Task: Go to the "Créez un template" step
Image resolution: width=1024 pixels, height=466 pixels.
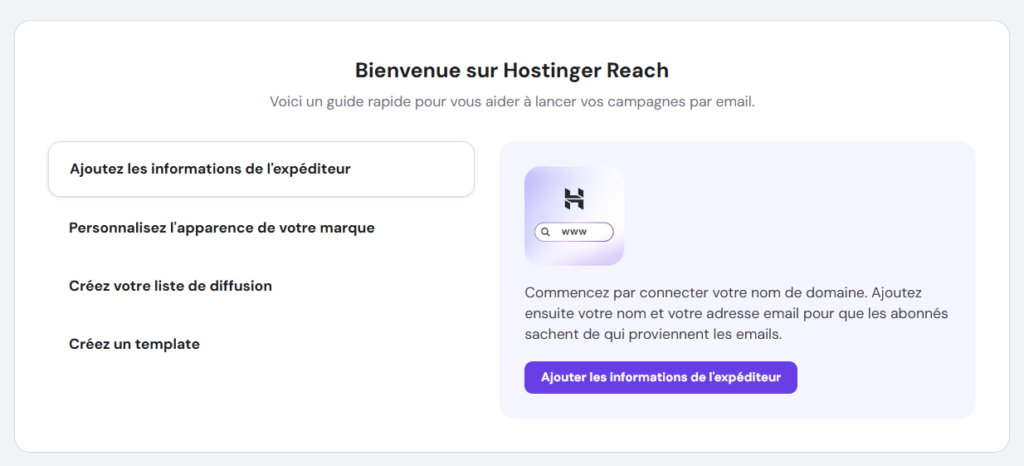Action: tap(134, 344)
